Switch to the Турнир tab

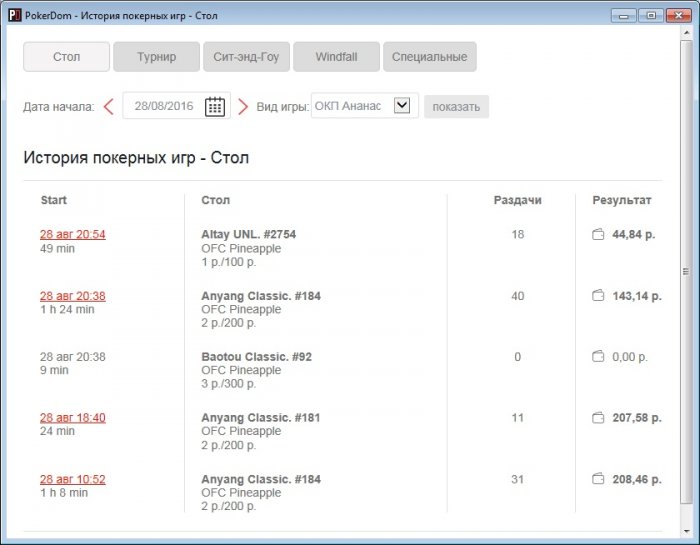[x=156, y=57]
